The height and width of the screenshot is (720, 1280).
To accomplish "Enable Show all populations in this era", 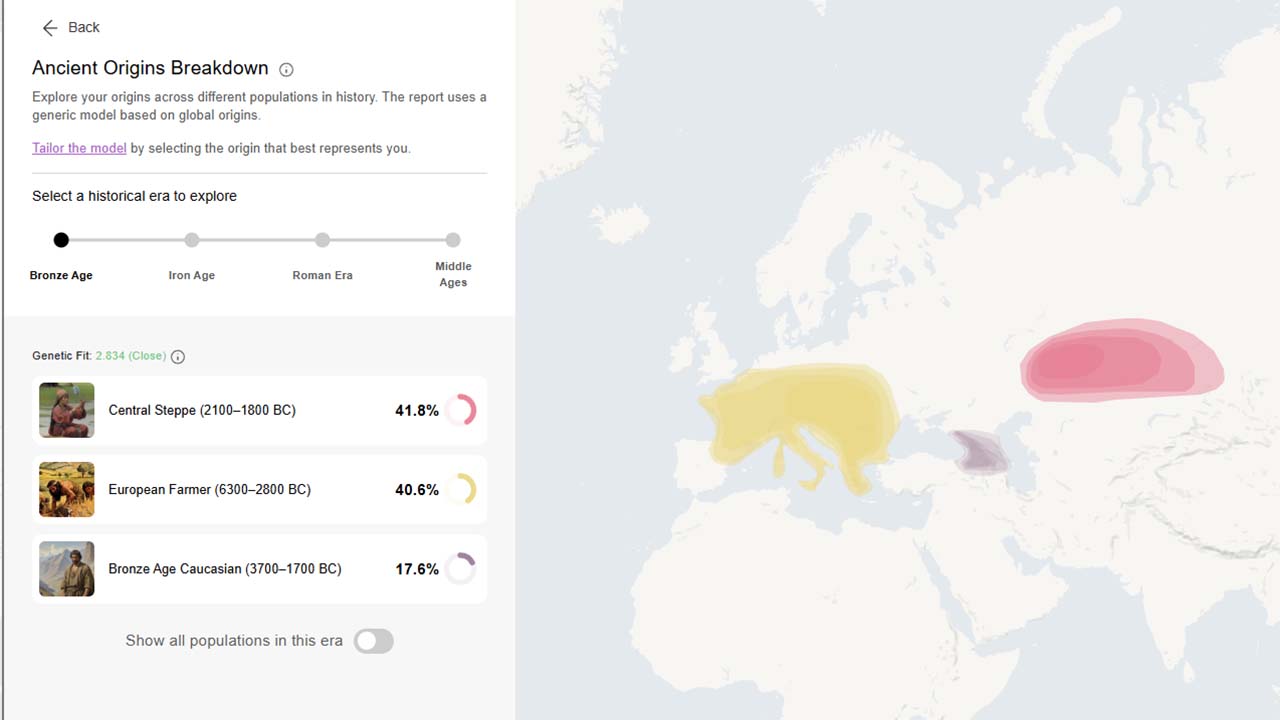I will 373,641.
